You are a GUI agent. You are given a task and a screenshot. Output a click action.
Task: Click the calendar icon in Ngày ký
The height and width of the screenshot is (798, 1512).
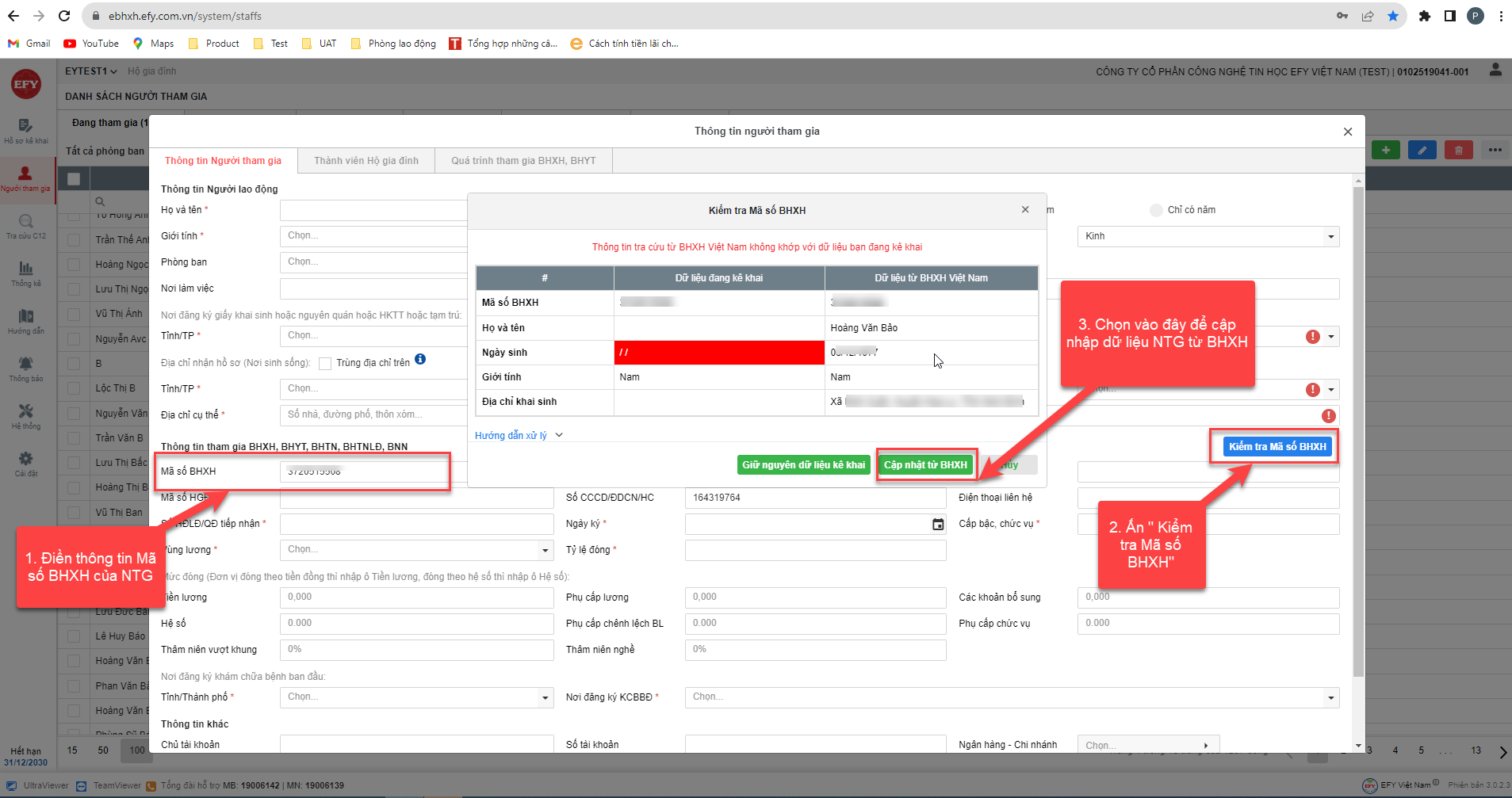click(x=938, y=524)
